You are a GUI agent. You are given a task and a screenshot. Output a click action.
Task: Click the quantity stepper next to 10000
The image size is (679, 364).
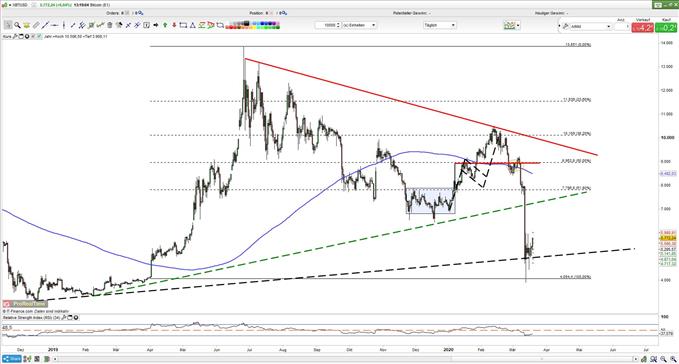[339, 25]
